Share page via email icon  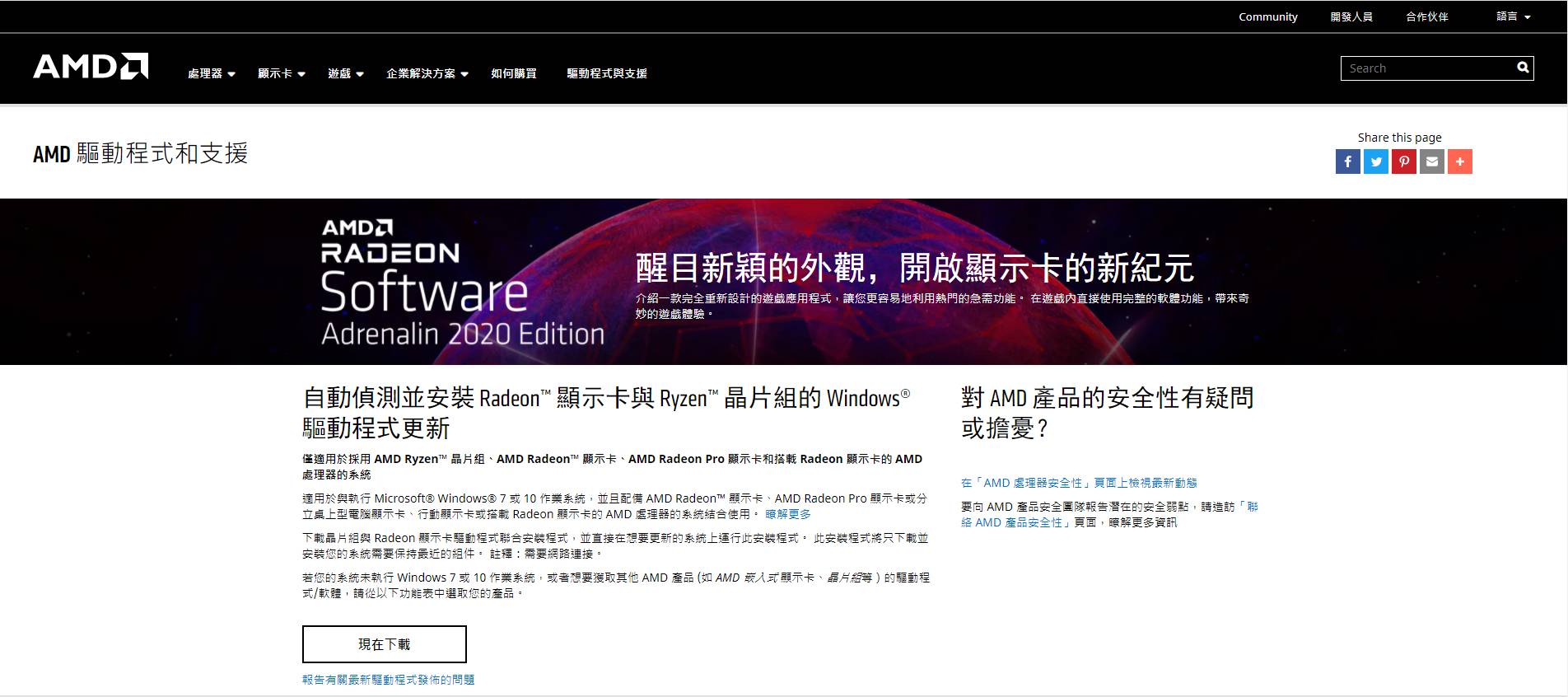(x=1431, y=161)
